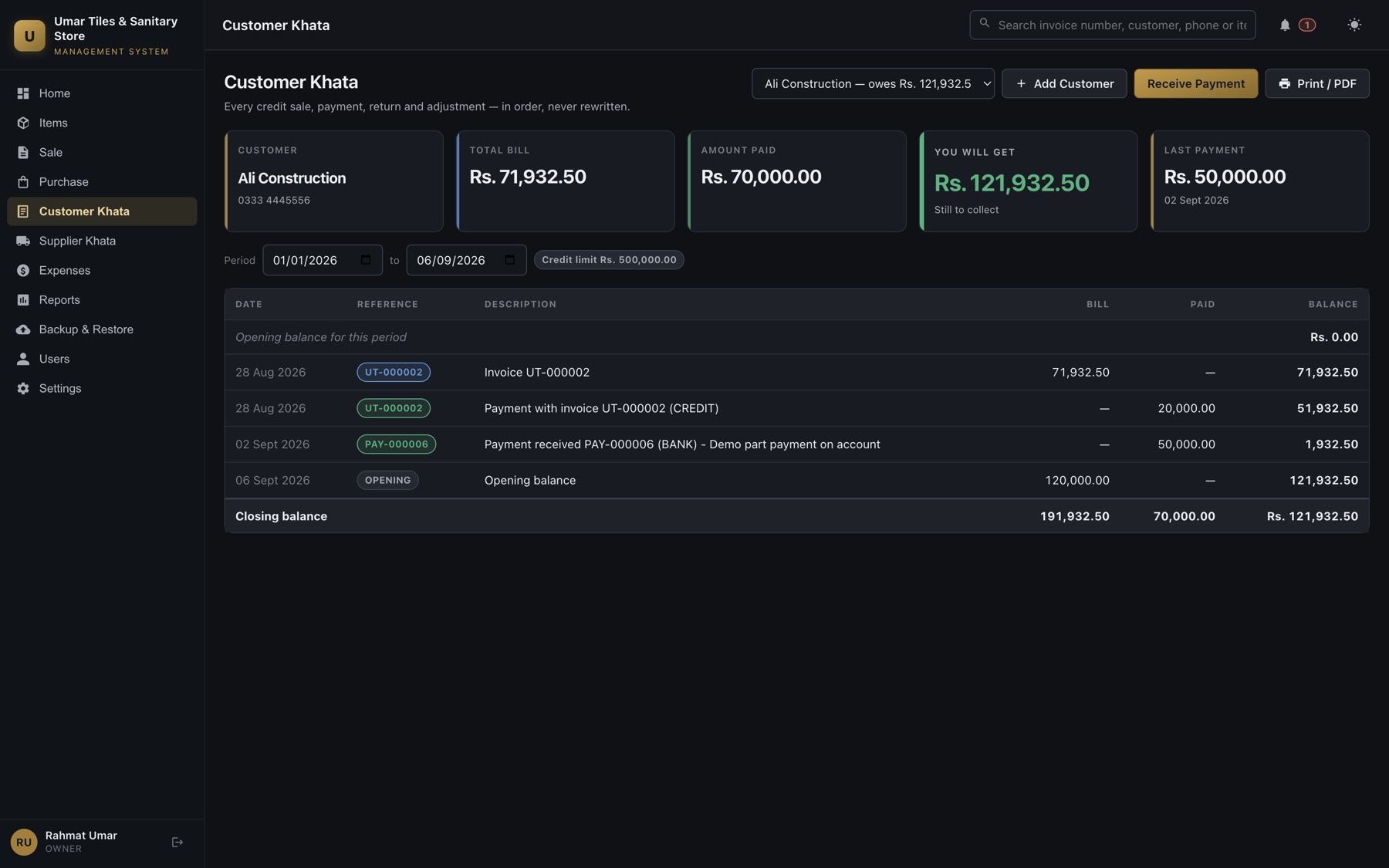Click the Home dashboard icon in sidebar
This screenshot has height=868, width=1389.
[23, 93]
